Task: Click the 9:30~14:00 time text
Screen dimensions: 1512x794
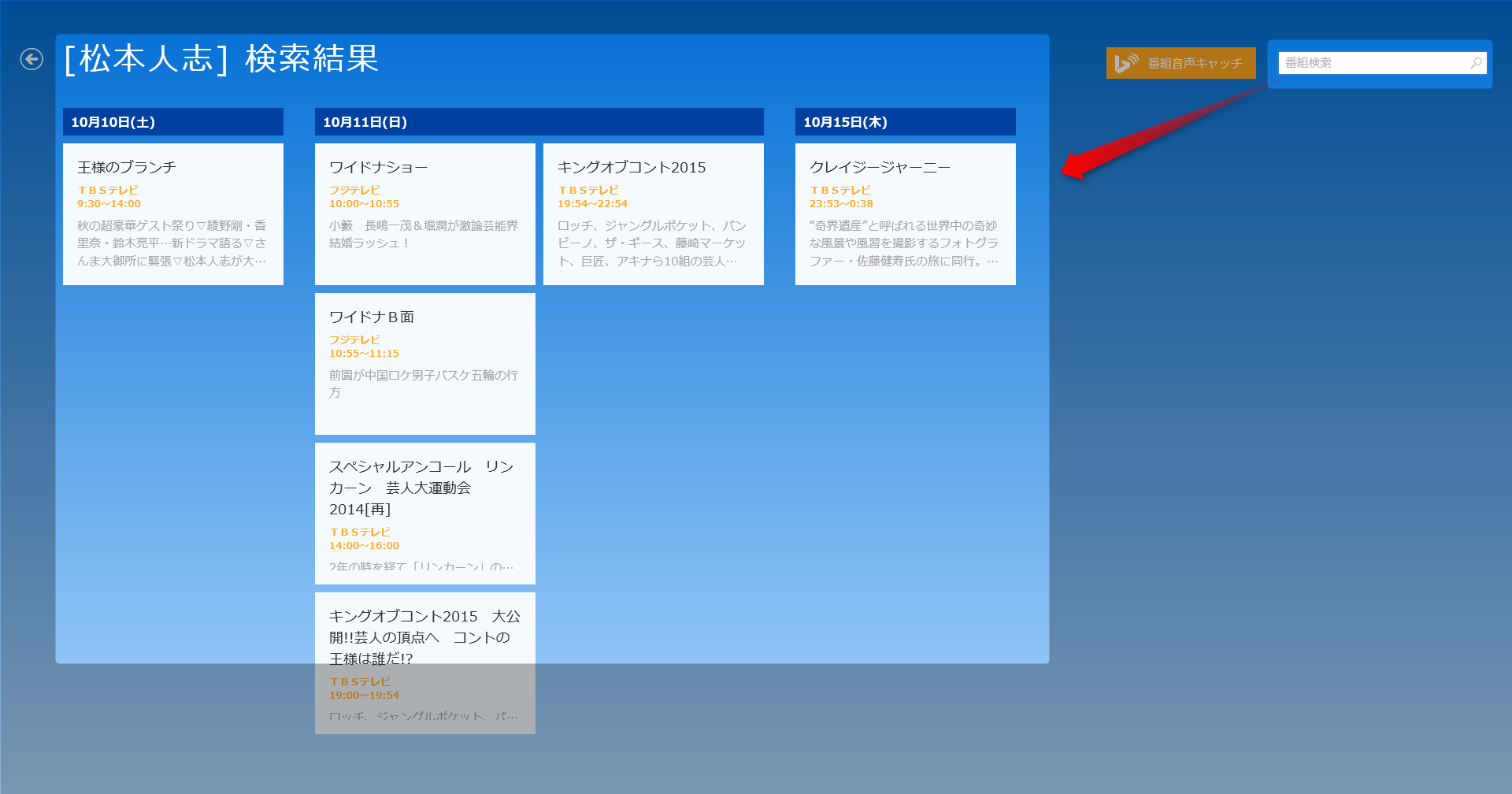Action: [109, 204]
